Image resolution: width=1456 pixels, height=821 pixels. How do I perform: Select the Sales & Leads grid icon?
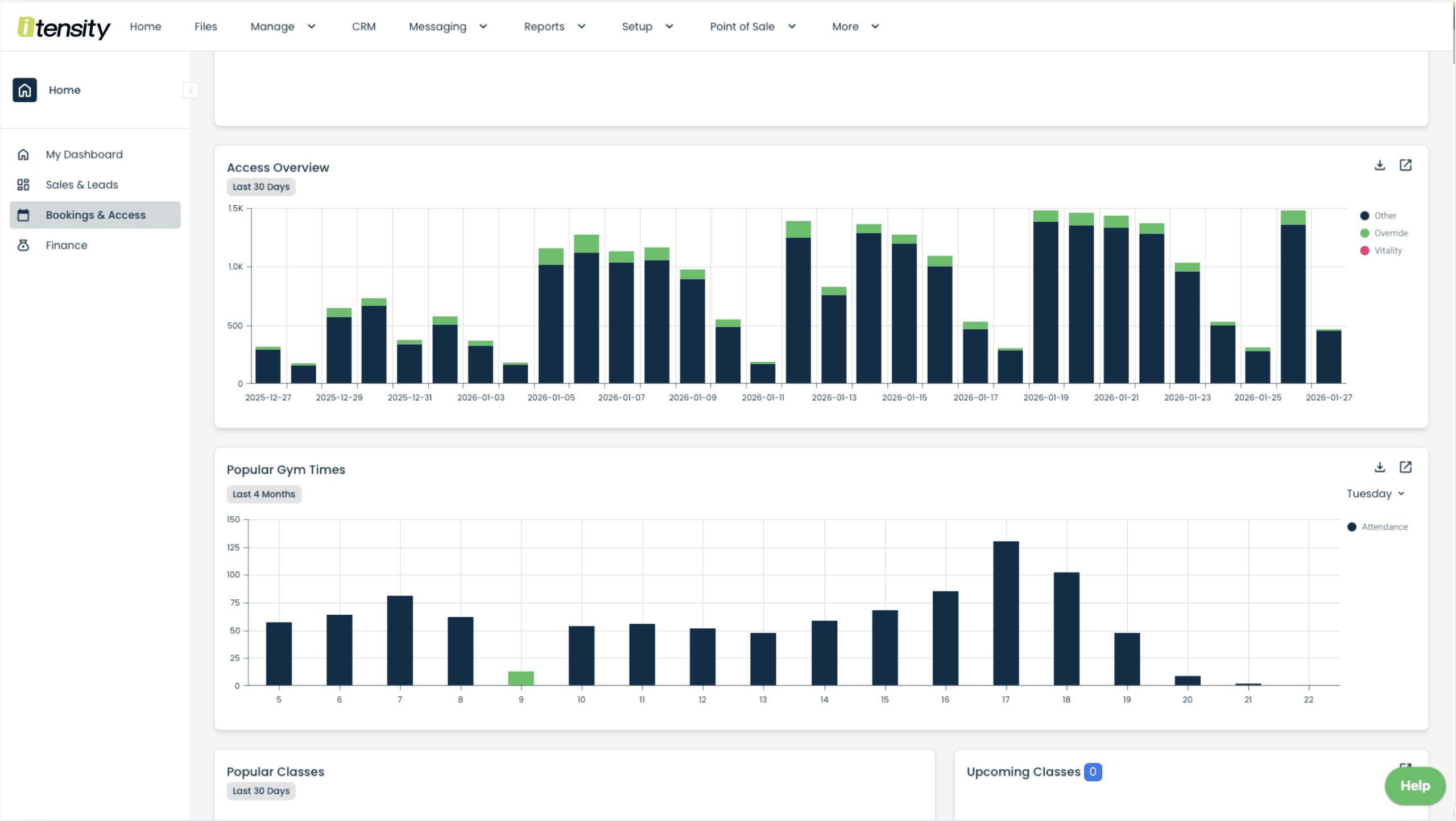tap(23, 184)
